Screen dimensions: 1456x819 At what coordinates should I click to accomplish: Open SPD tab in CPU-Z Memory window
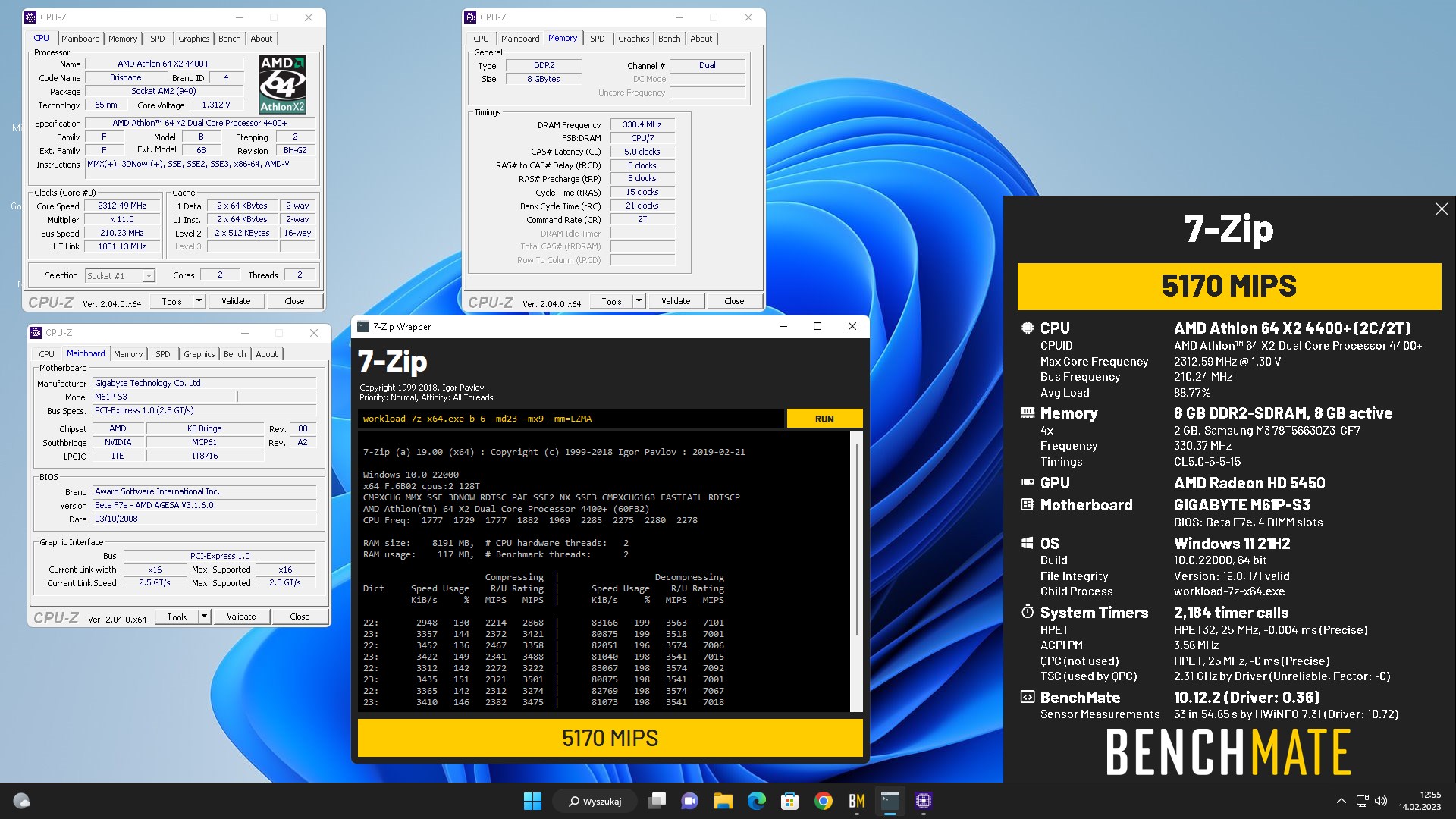pos(597,39)
